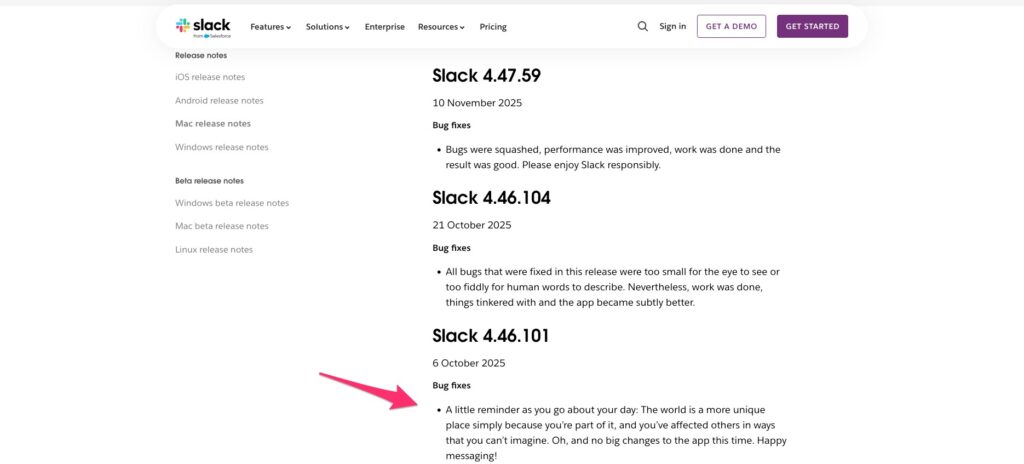This screenshot has width=1024, height=464.
Task: Open the search magnifier icon
Action: 643,26
